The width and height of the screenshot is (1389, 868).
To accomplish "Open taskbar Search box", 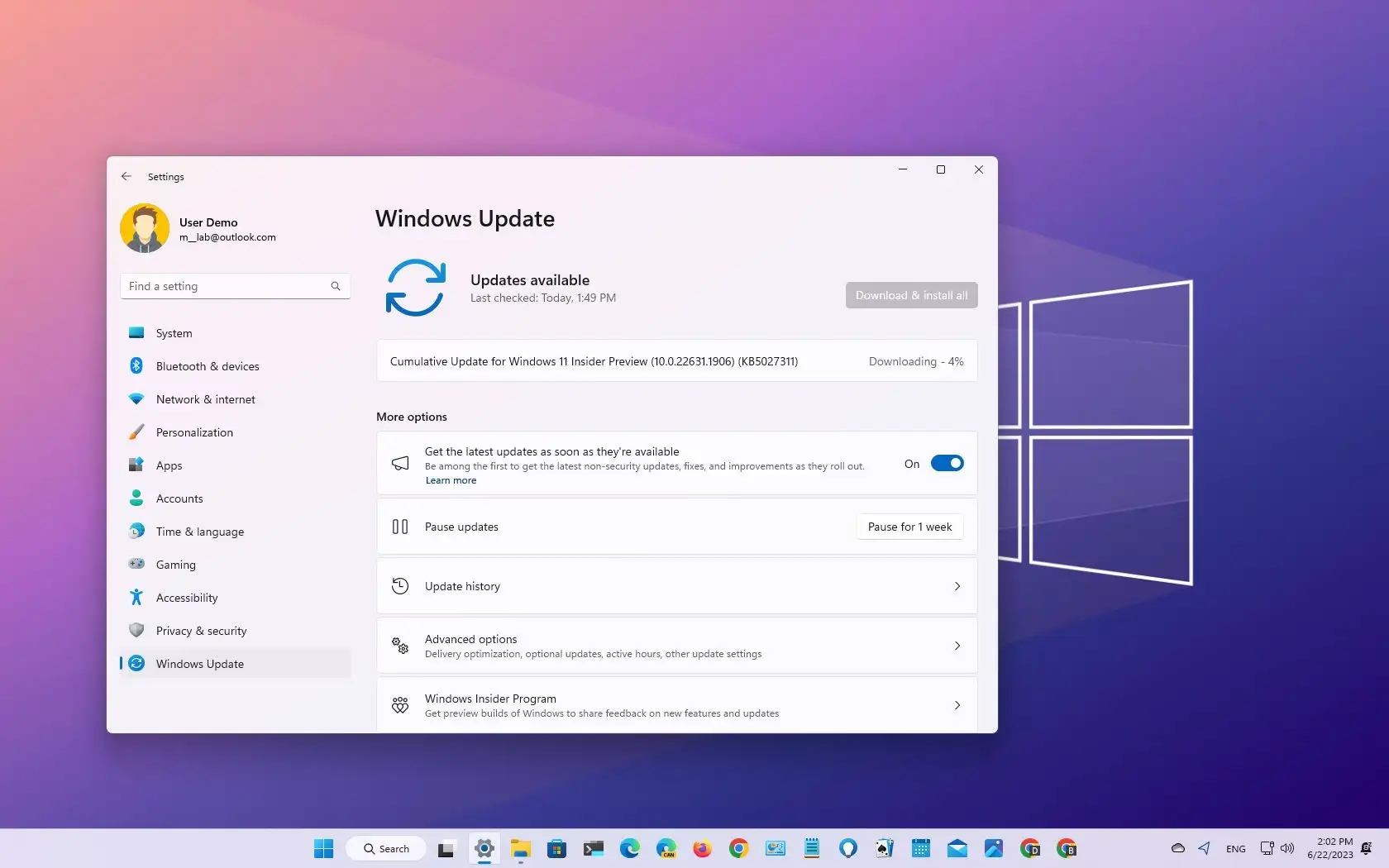I will click(386, 848).
